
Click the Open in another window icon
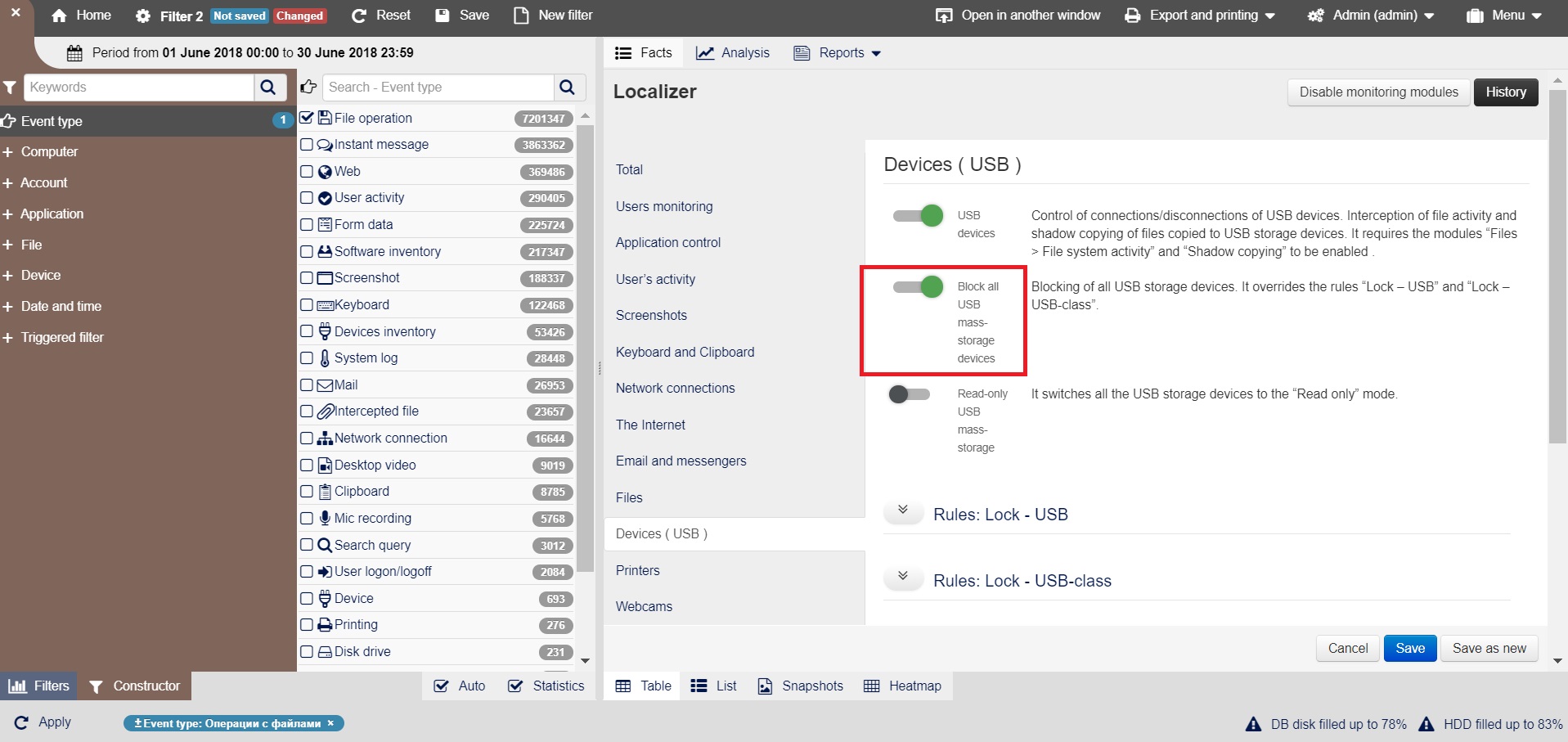tap(944, 16)
